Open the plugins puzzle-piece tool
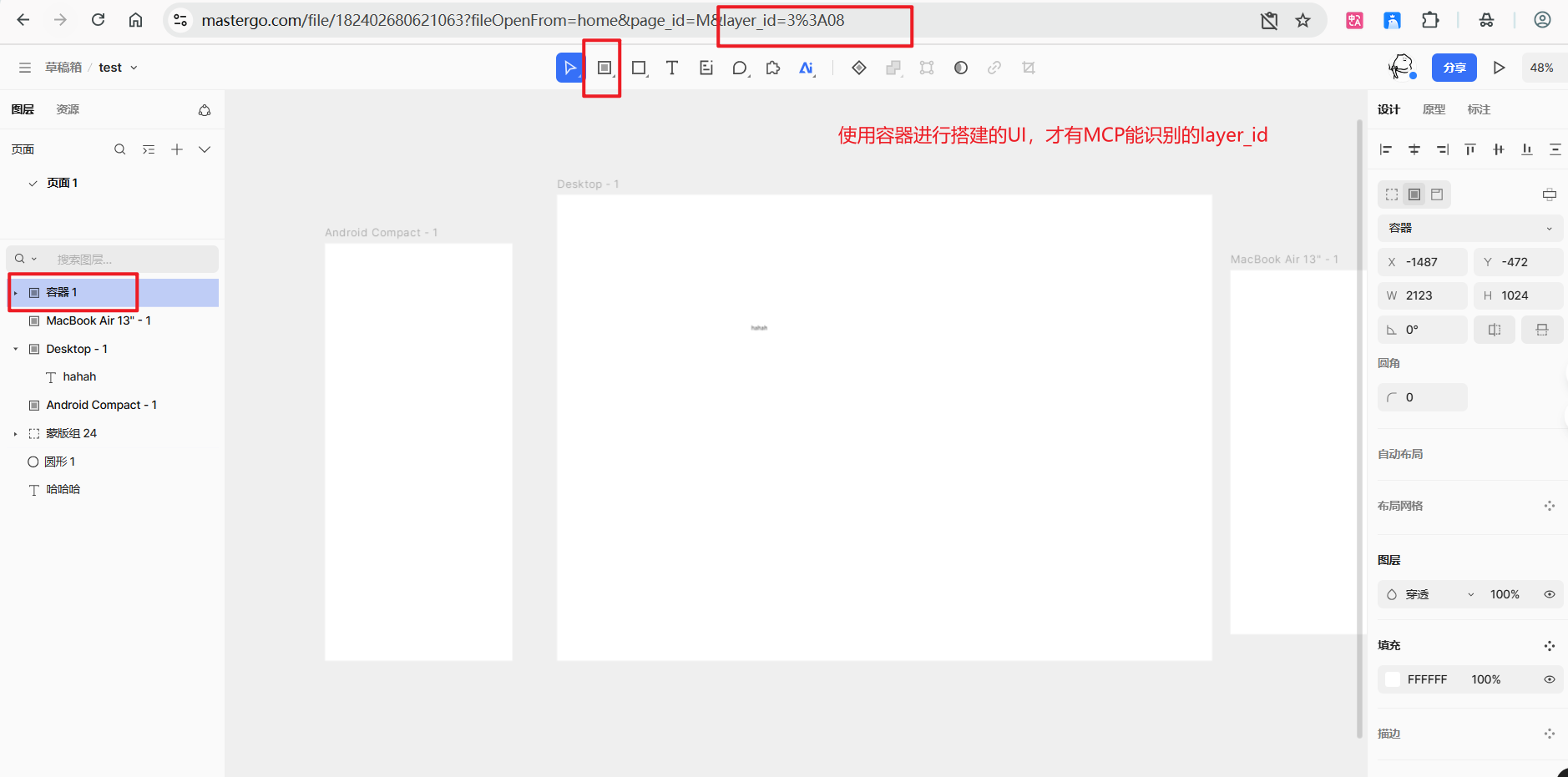 (x=773, y=68)
